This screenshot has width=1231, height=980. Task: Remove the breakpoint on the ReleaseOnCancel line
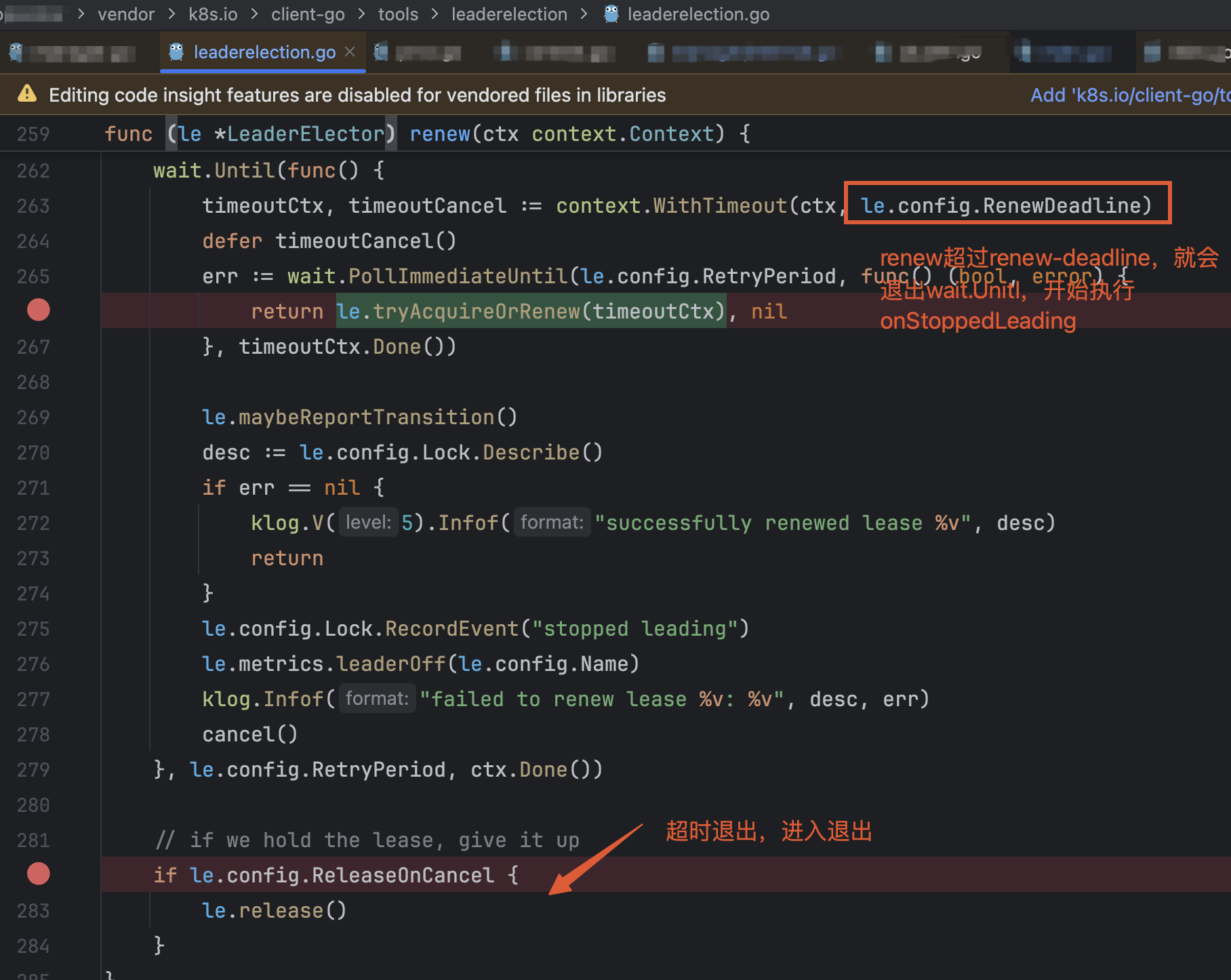39,874
